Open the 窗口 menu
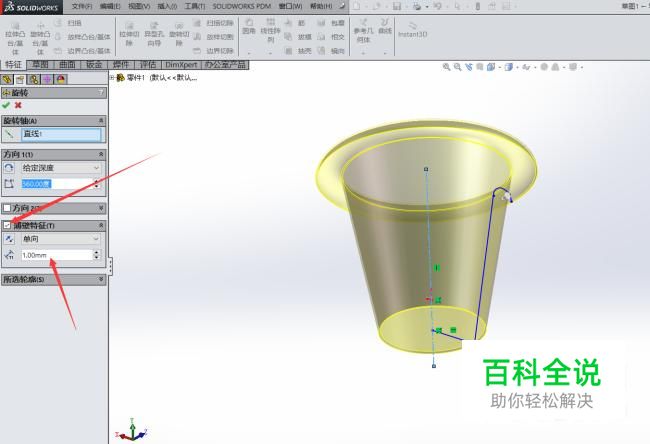 291,6
